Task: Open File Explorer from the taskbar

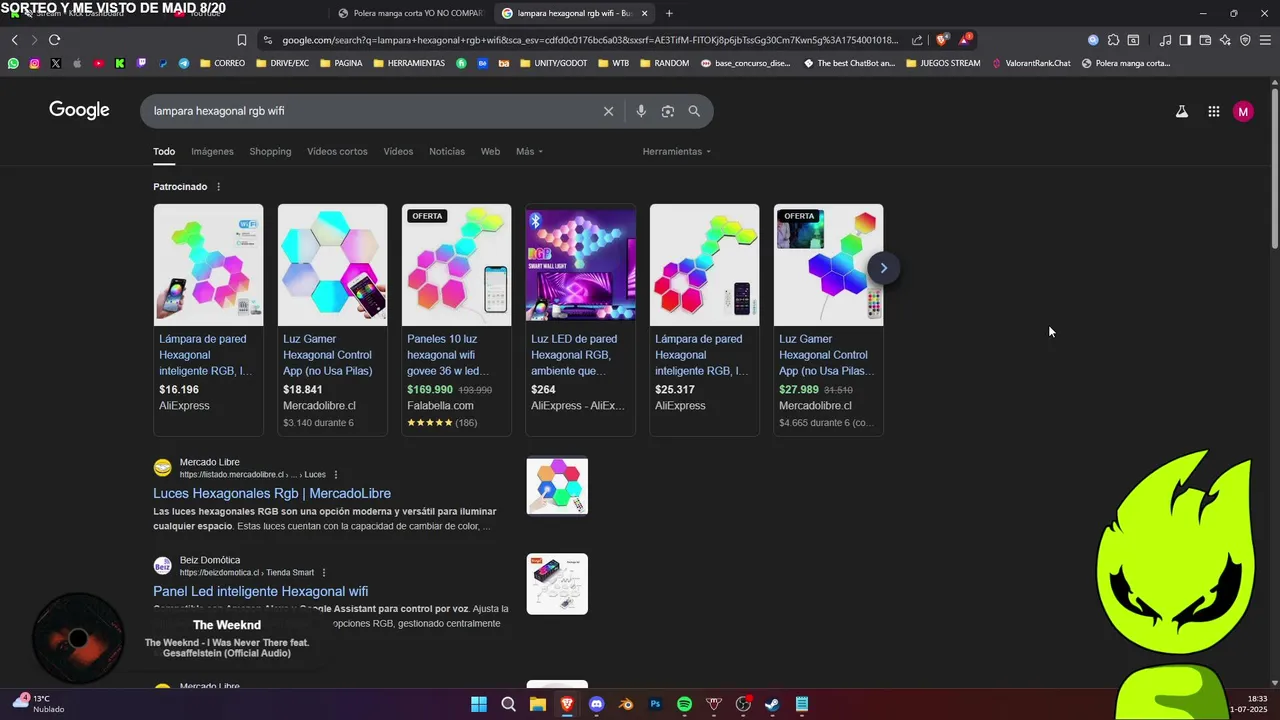Action: point(538,704)
